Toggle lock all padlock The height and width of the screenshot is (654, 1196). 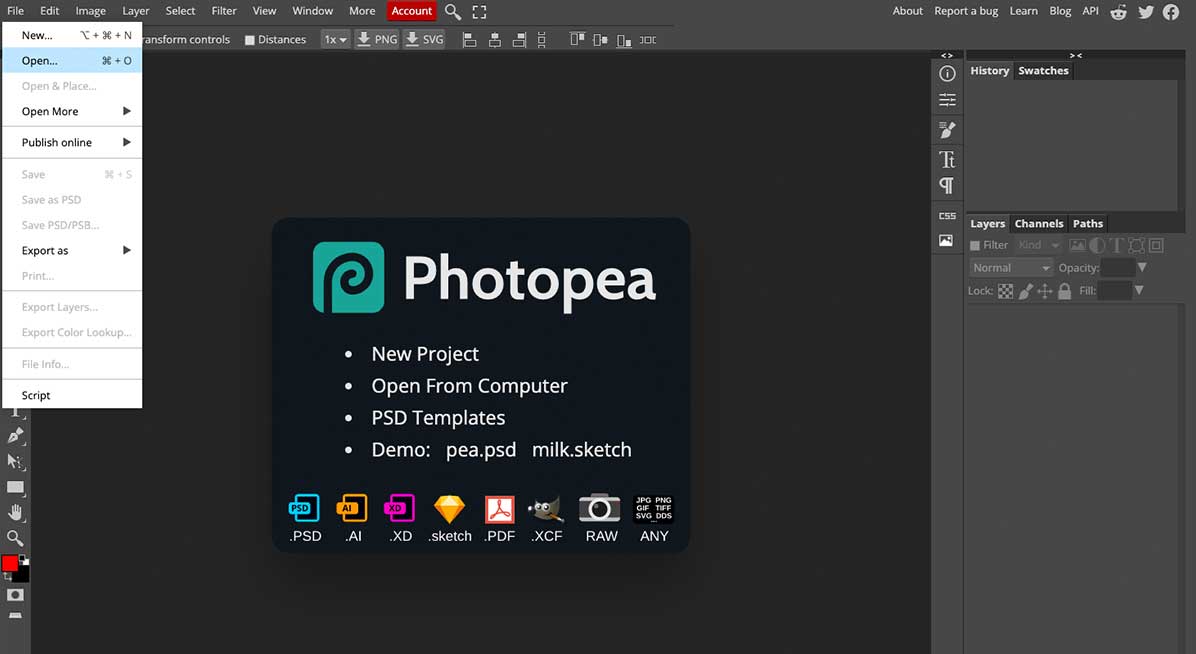1064,291
